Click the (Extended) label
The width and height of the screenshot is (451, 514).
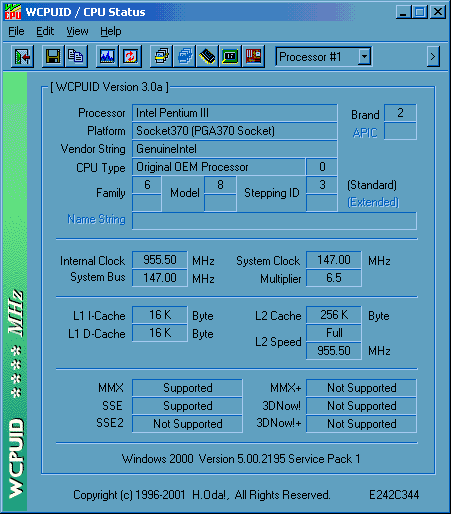pos(373,202)
